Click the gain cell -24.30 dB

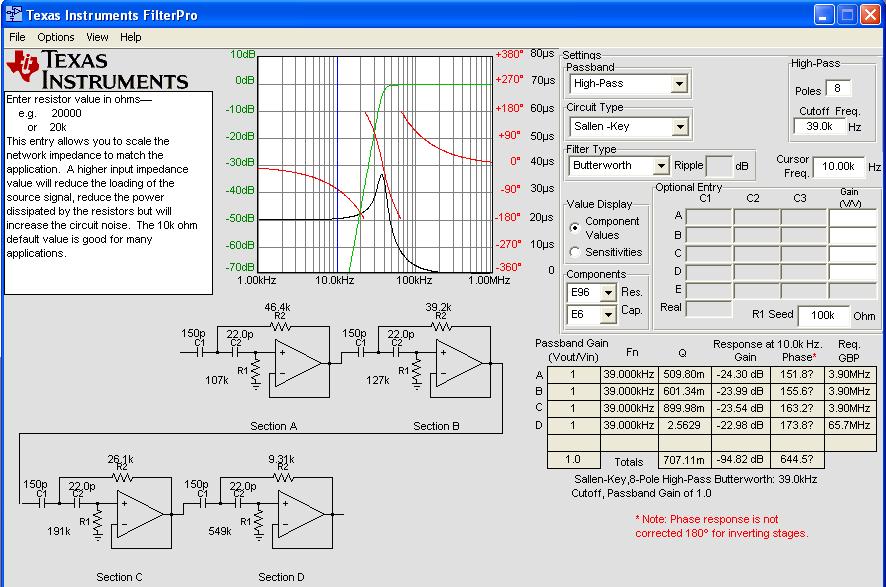click(x=740, y=375)
